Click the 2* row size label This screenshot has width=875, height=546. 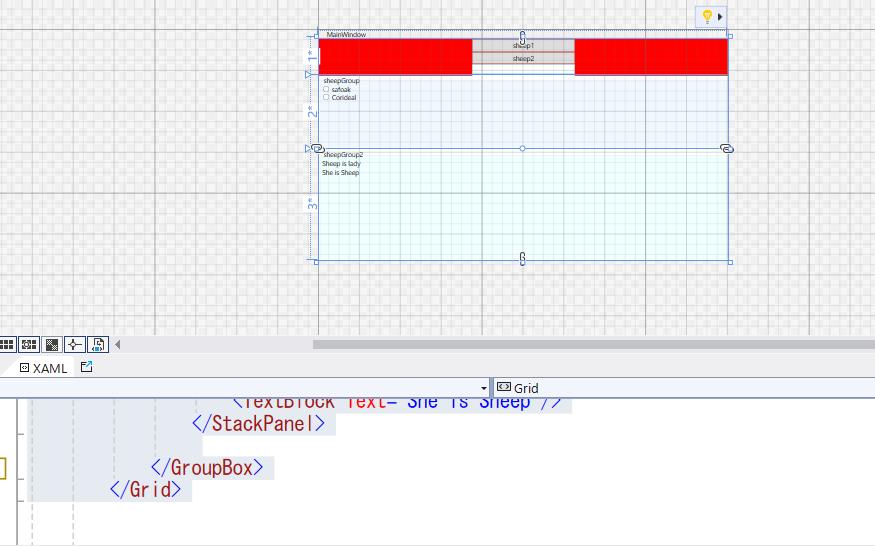(x=312, y=111)
